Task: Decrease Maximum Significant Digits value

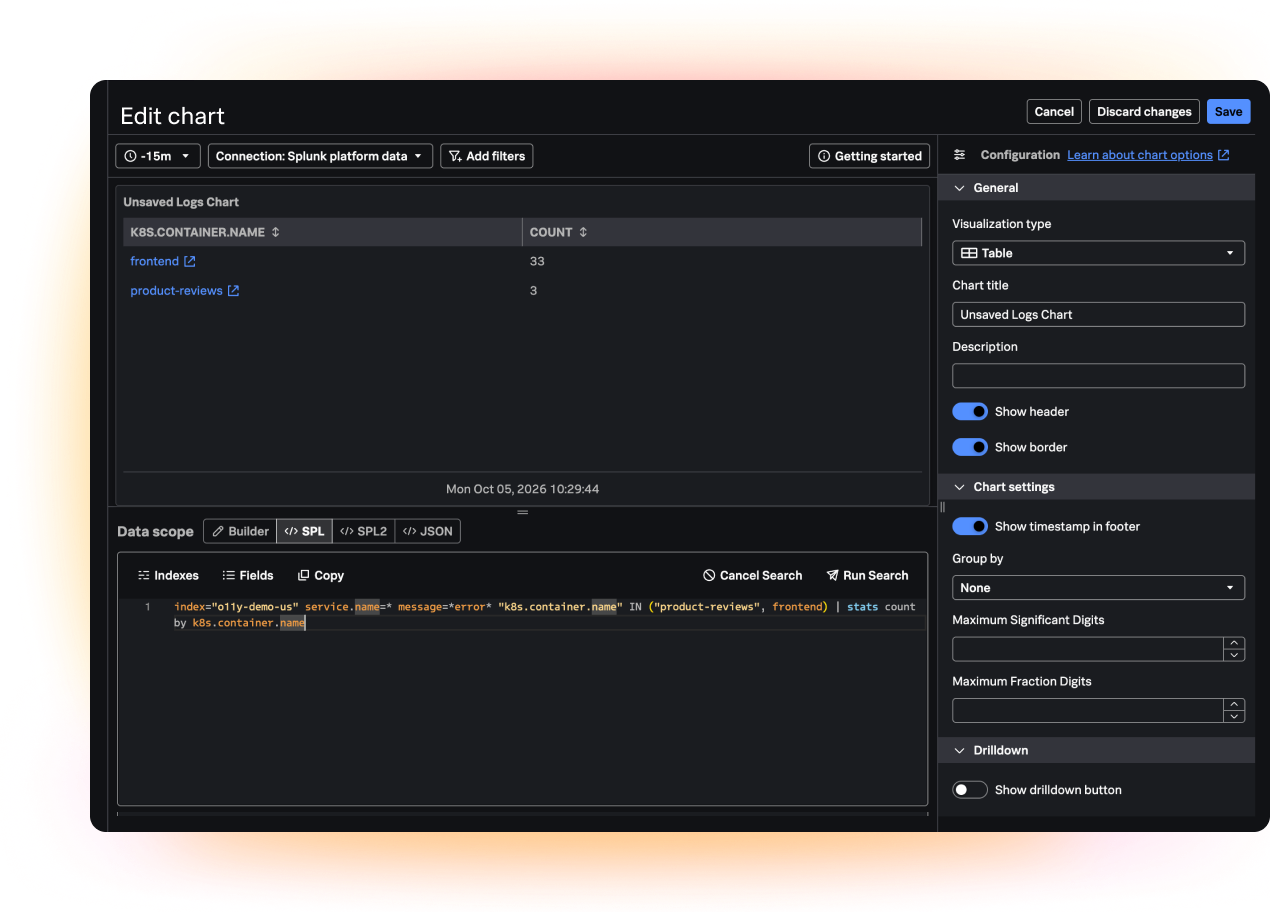Action: tap(1234, 655)
